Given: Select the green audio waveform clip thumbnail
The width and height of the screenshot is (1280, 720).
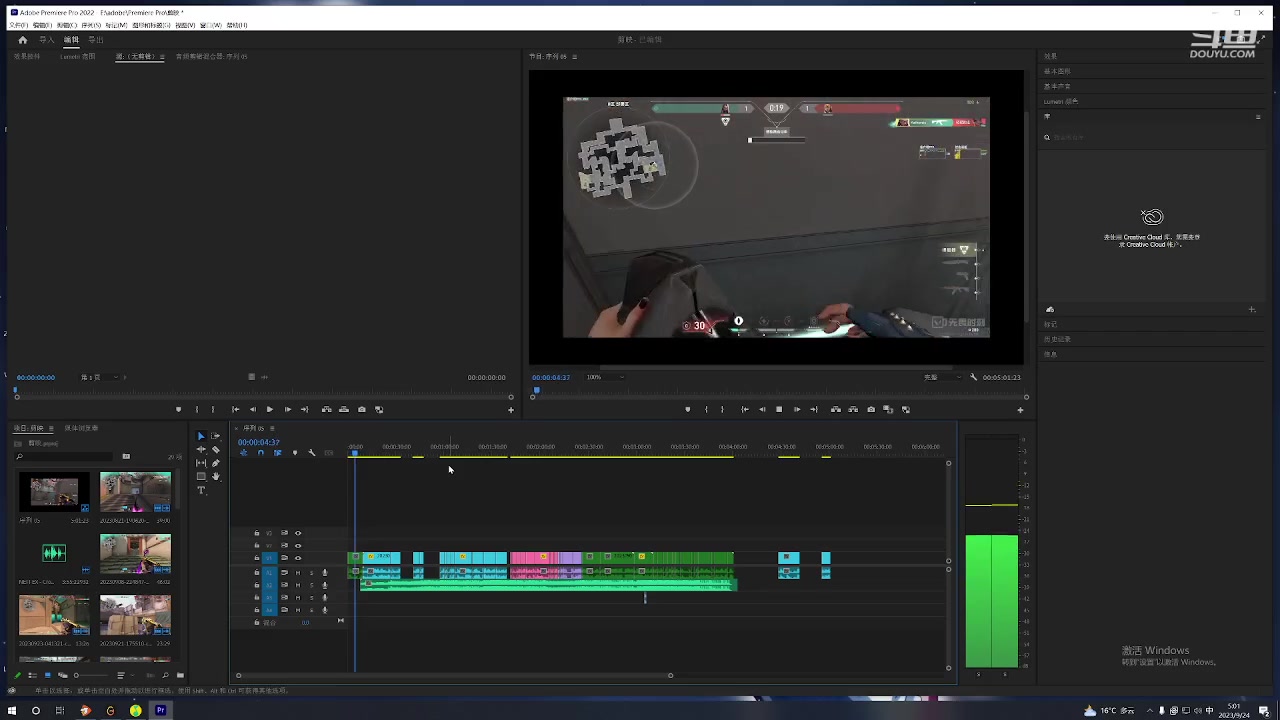Looking at the screenshot, I should (x=54, y=553).
